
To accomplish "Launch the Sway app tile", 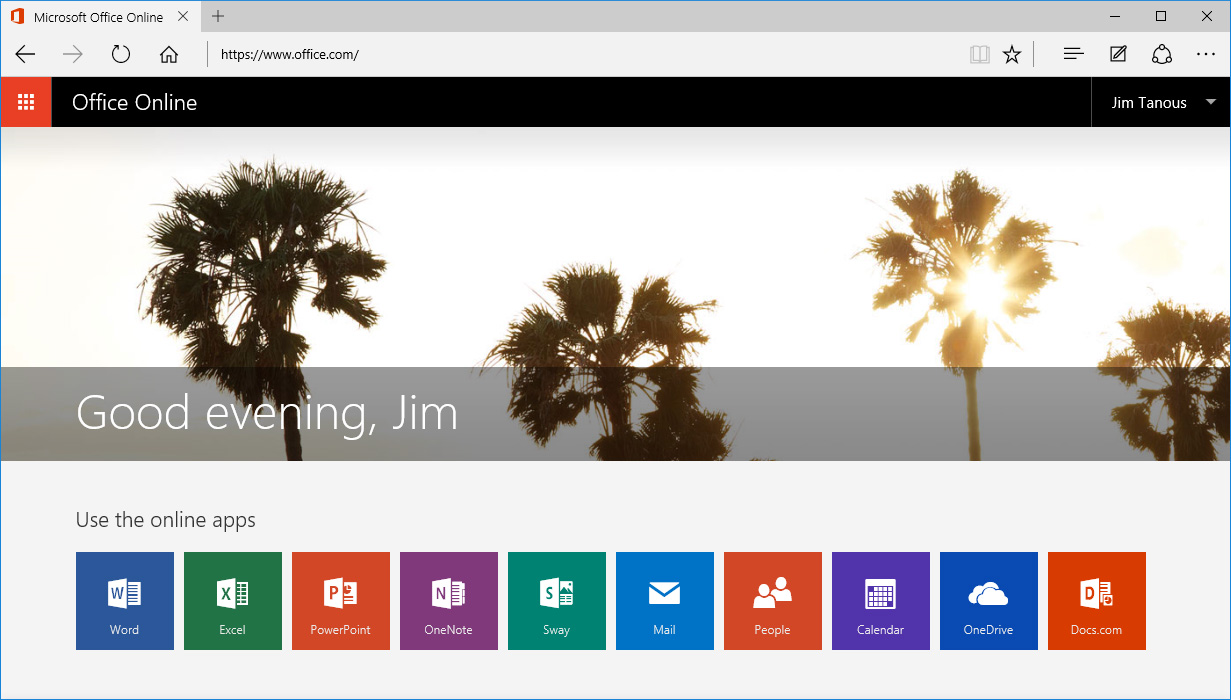I will [x=557, y=601].
